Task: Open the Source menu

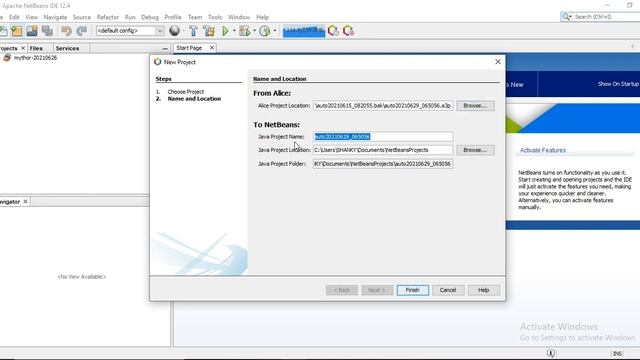Action: [x=82, y=17]
